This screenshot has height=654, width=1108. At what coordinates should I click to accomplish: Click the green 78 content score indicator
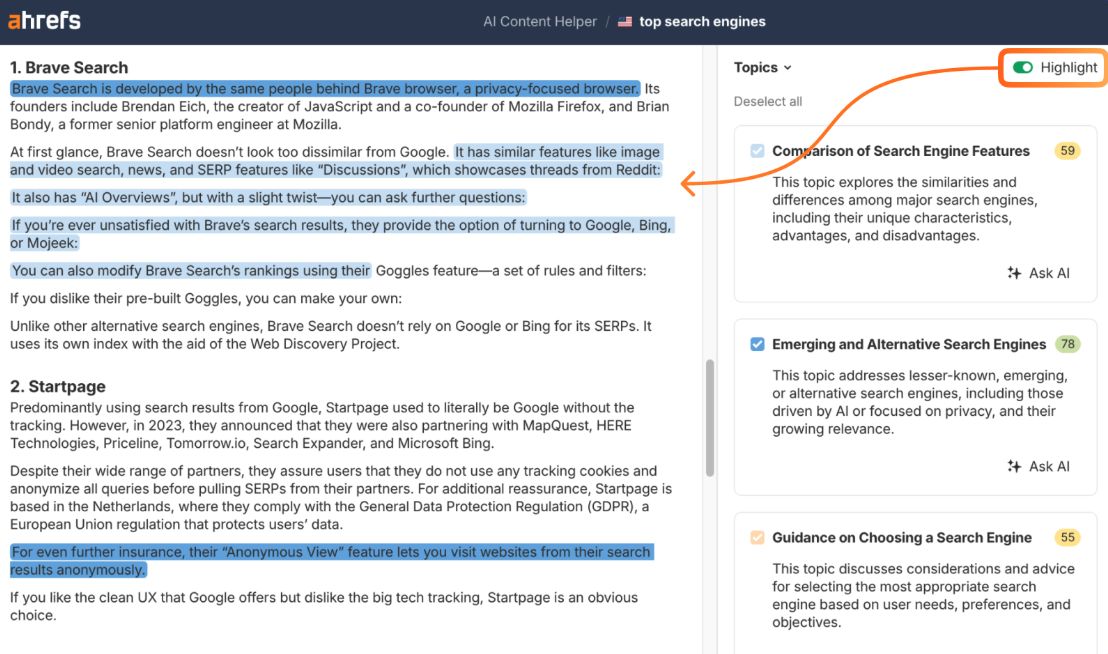pyautogui.click(x=1065, y=344)
